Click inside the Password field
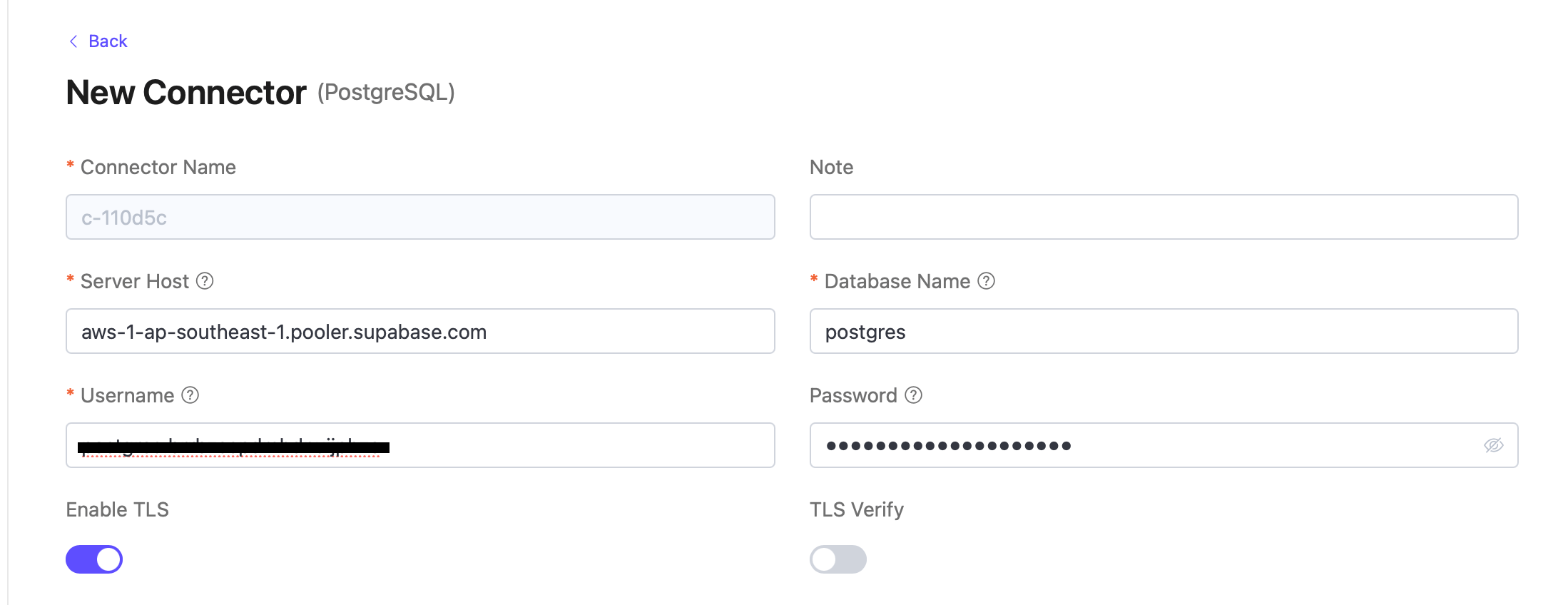 (x=1213, y=445)
